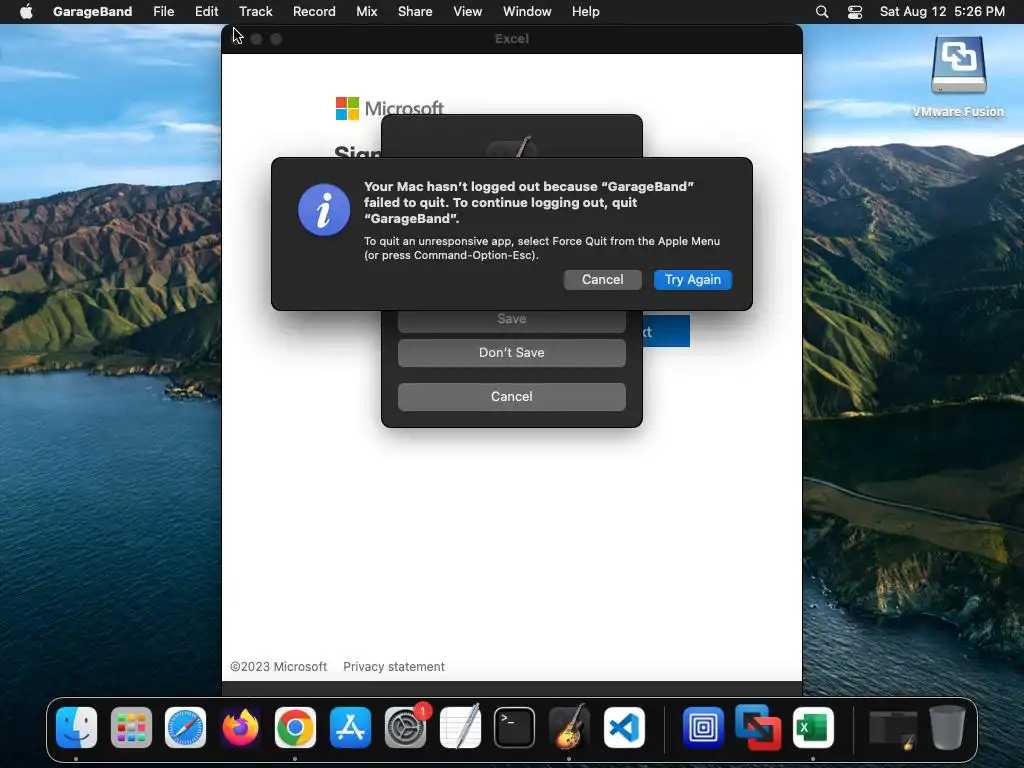
Task: Open Control Center in the menu bar
Action: [x=855, y=12]
